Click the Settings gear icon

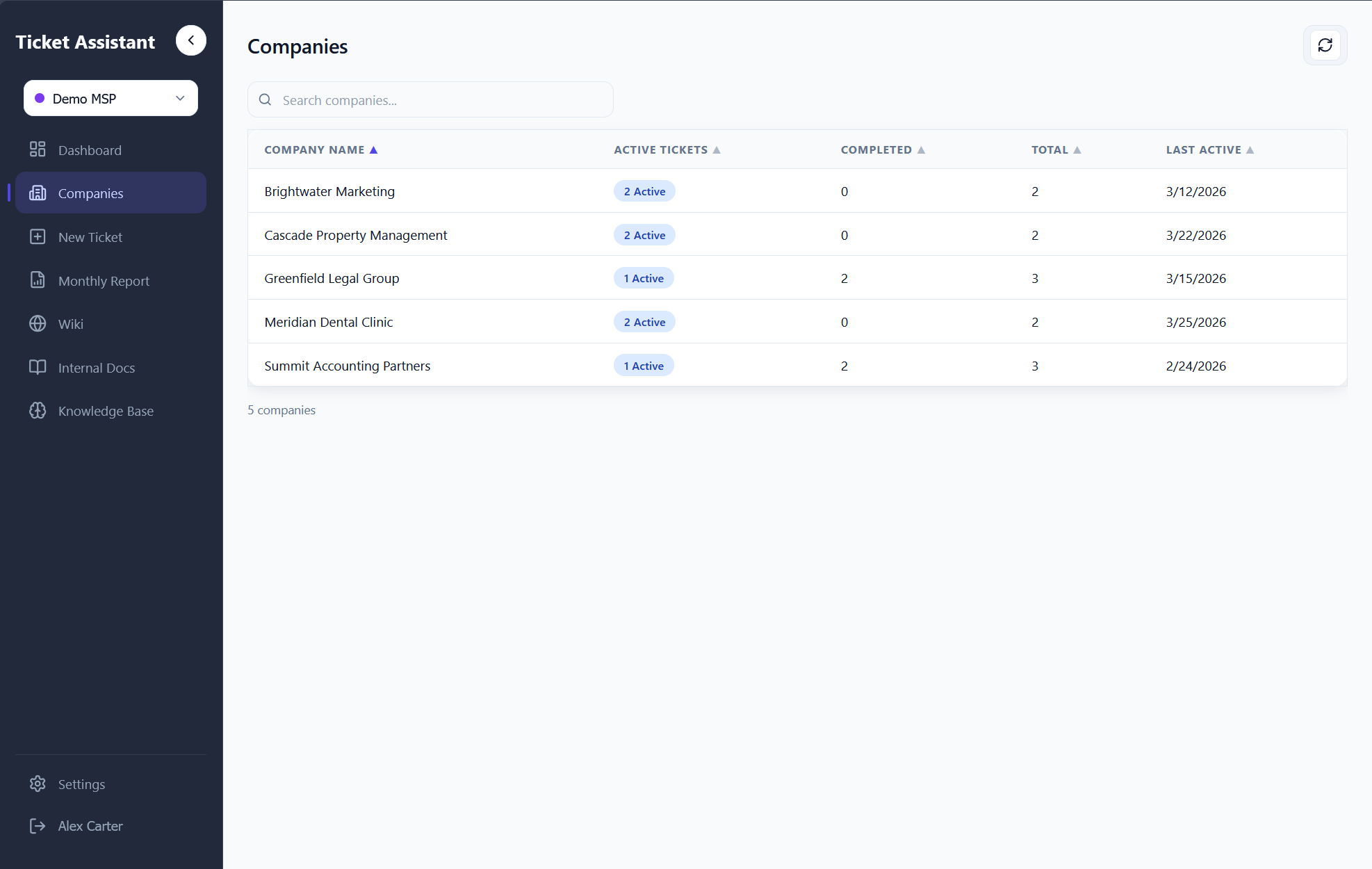(38, 783)
